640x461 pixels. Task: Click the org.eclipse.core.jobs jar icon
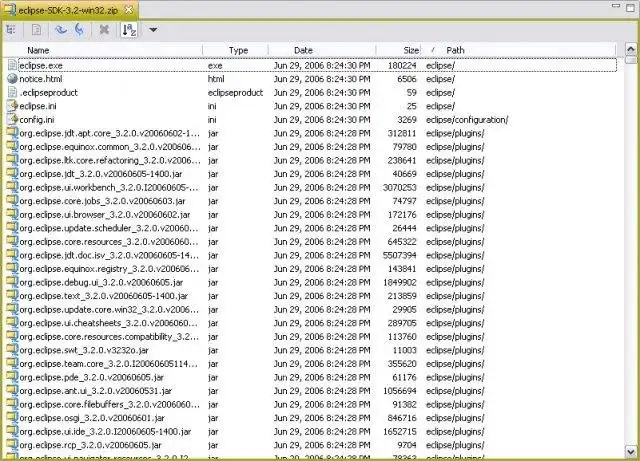point(13,200)
